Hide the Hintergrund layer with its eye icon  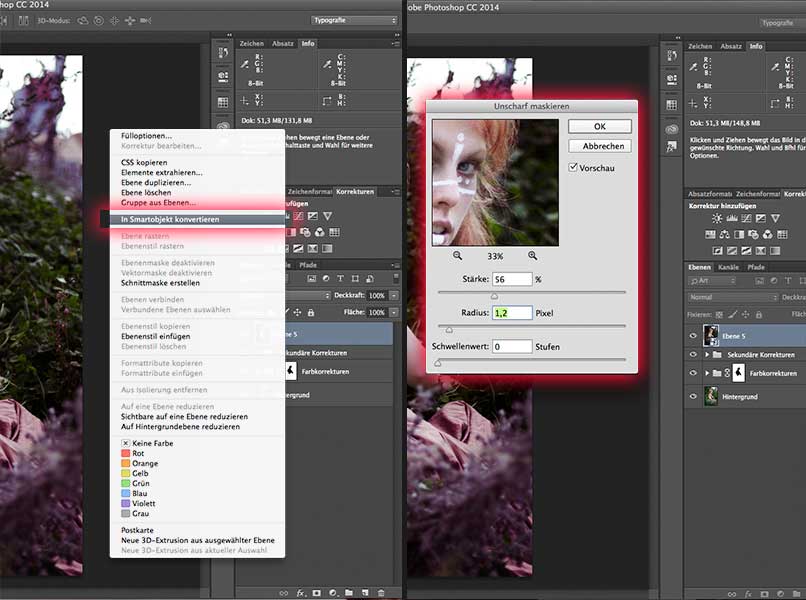pyautogui.click(x=693, y=396)
